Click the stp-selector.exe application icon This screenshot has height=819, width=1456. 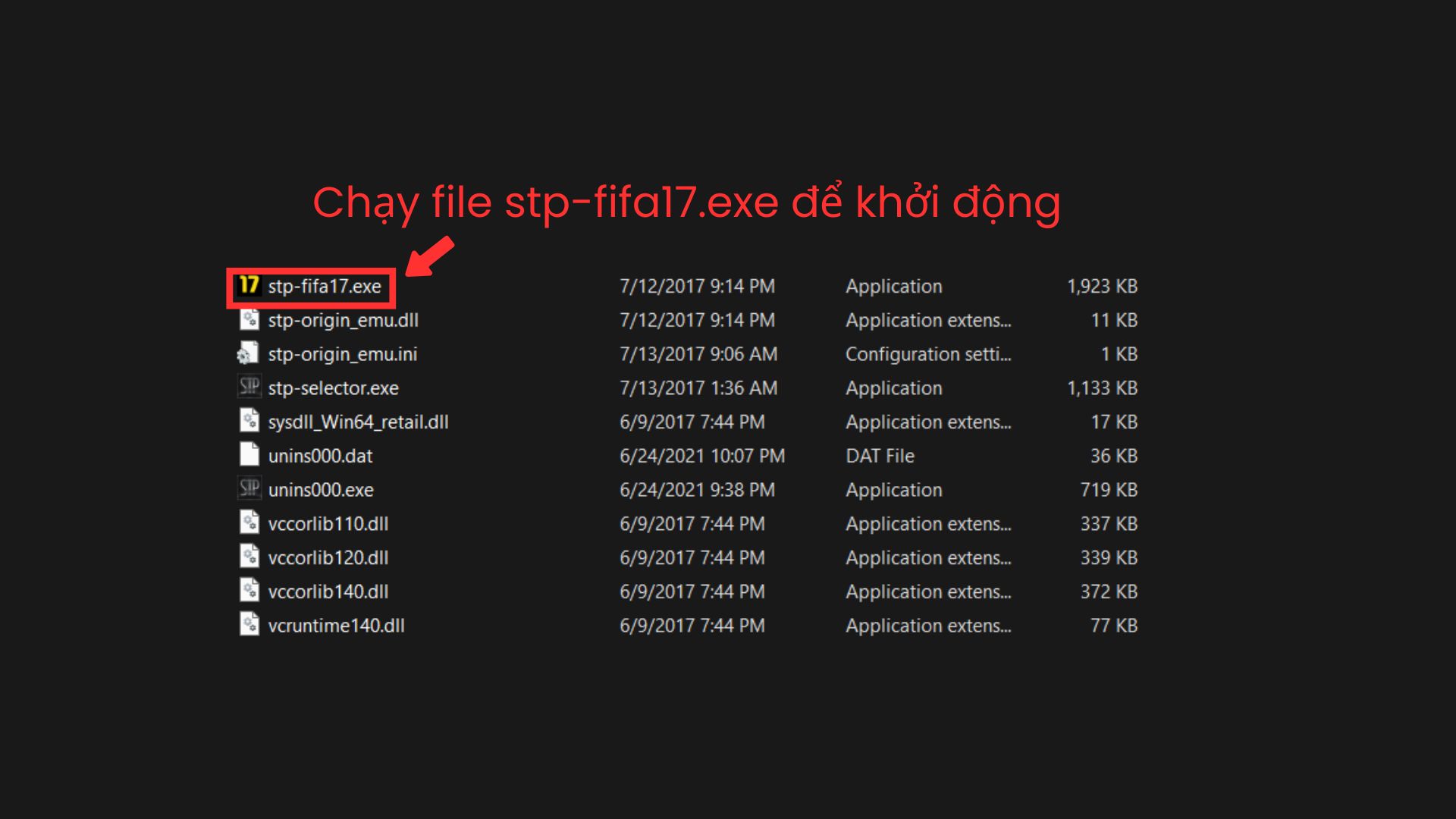click(x=249, y=388)
